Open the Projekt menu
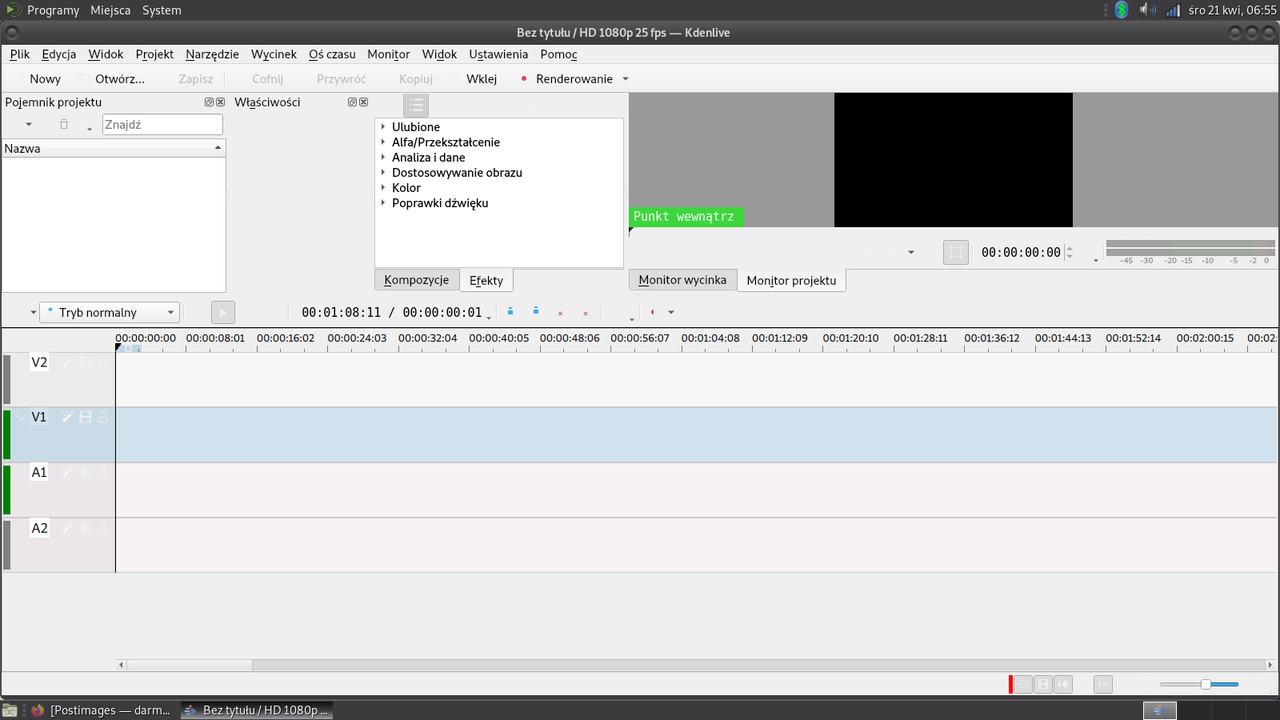This screenshot has width=1280, height=720. click(155, 54)
